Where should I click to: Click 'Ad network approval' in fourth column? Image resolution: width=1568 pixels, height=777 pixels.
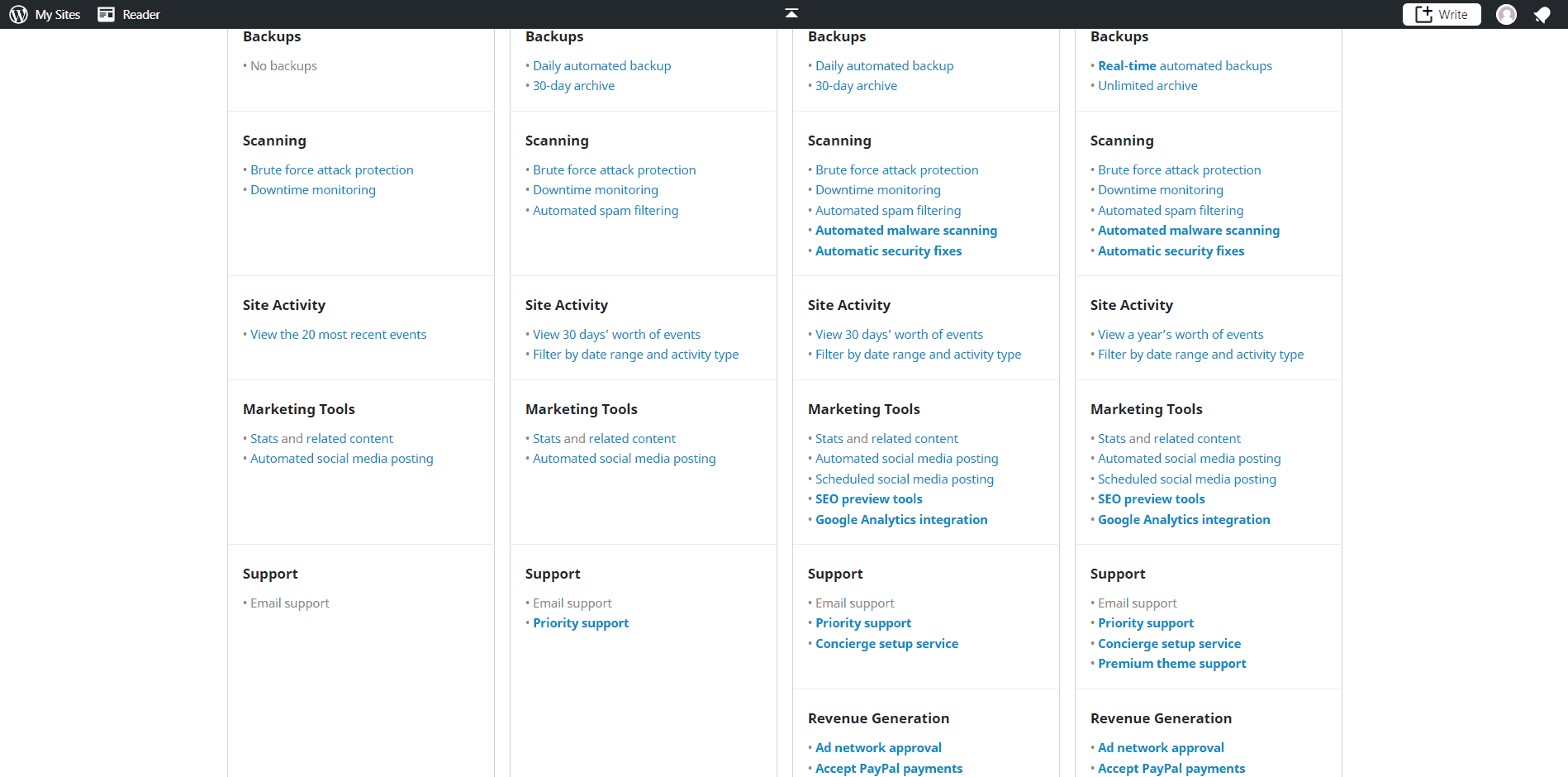(1161, 748)
